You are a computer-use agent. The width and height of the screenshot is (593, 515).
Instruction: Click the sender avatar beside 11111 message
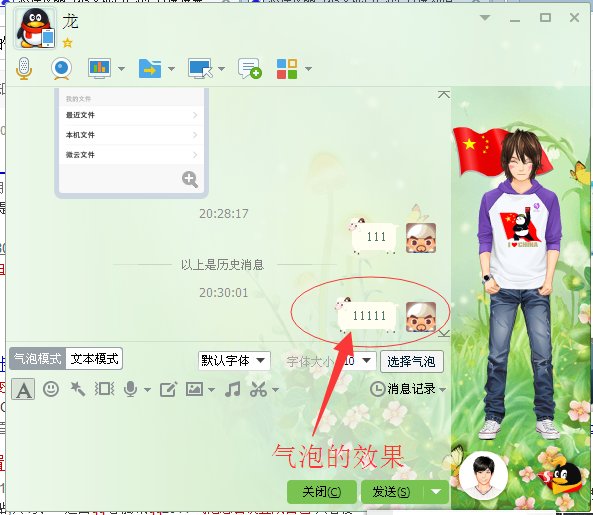tap(421, 317)
